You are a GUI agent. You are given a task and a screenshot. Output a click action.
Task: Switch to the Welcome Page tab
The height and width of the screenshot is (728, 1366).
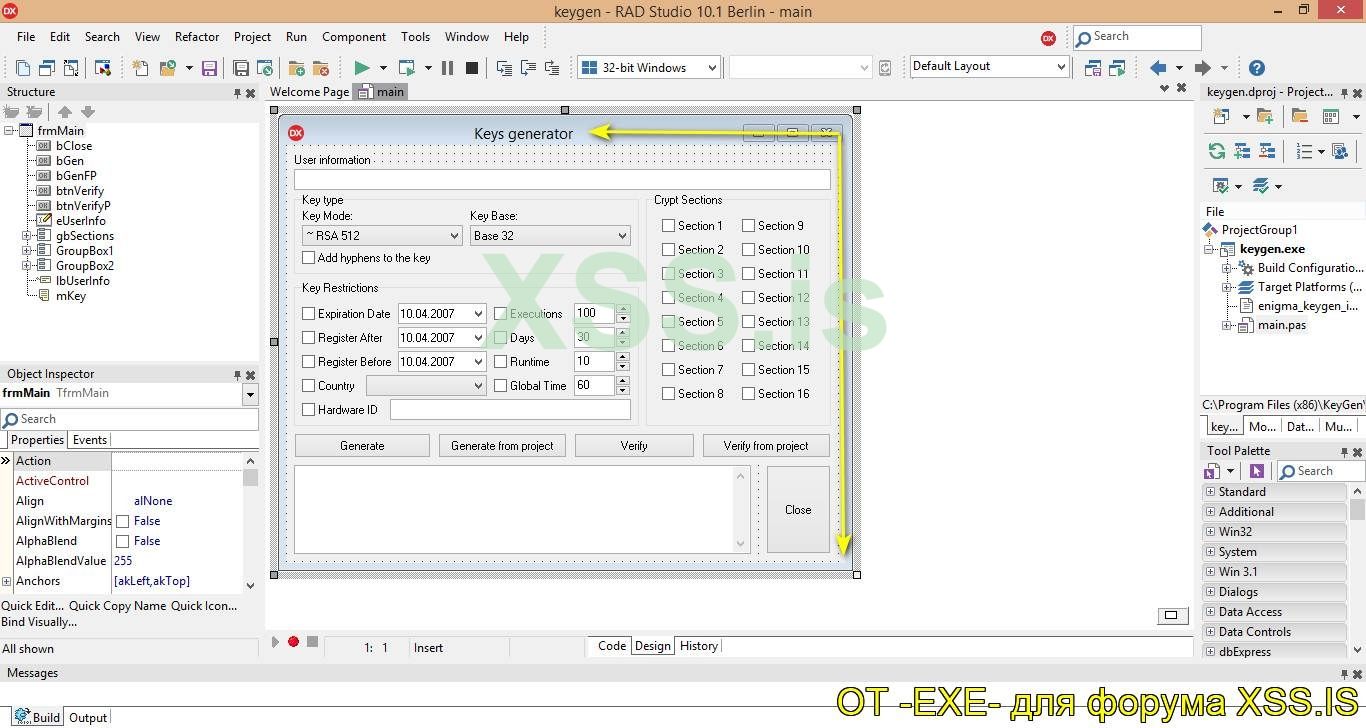click(310, 92)
